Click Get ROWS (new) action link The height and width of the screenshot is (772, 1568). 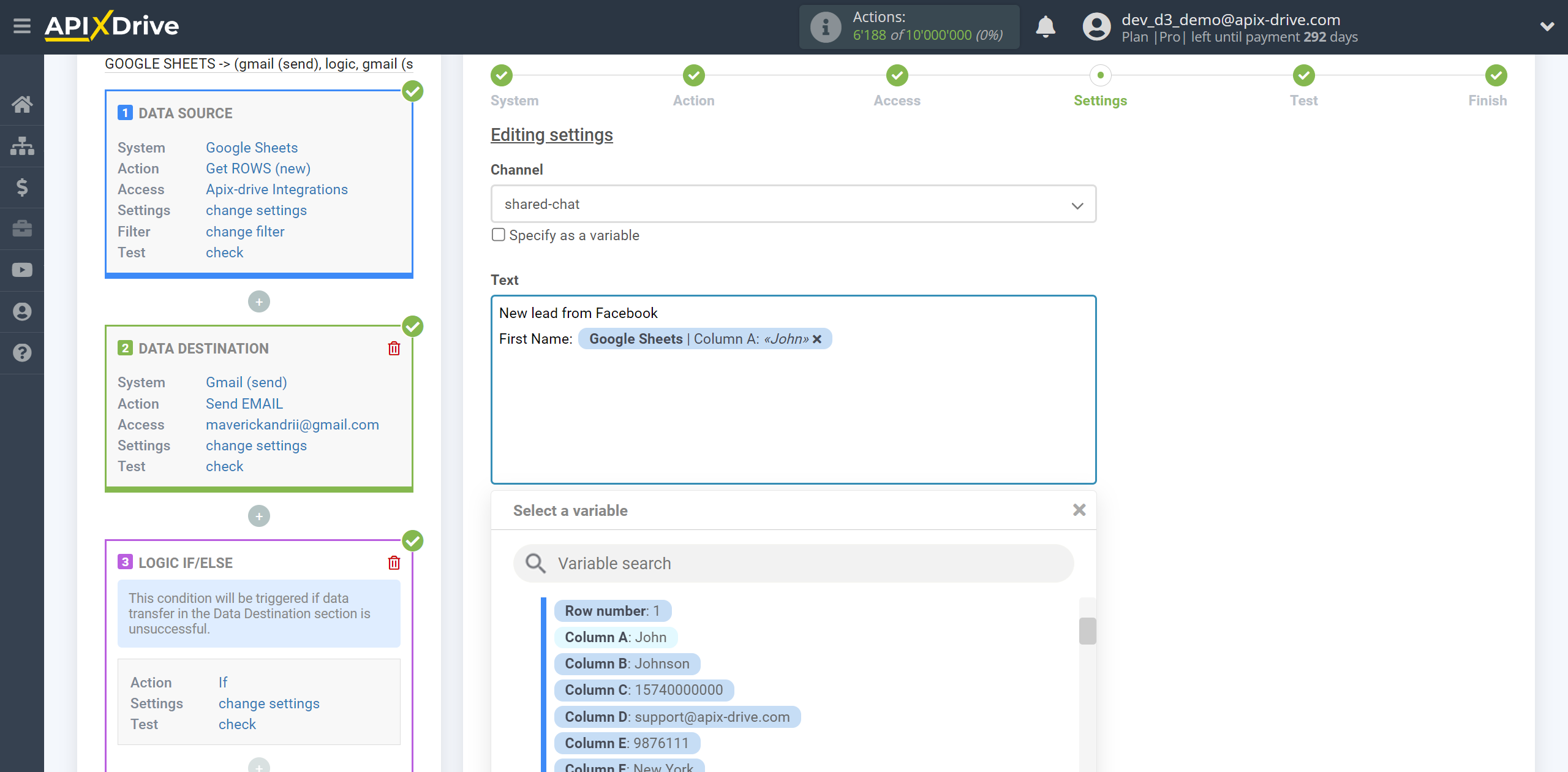[x=258, y=168]
